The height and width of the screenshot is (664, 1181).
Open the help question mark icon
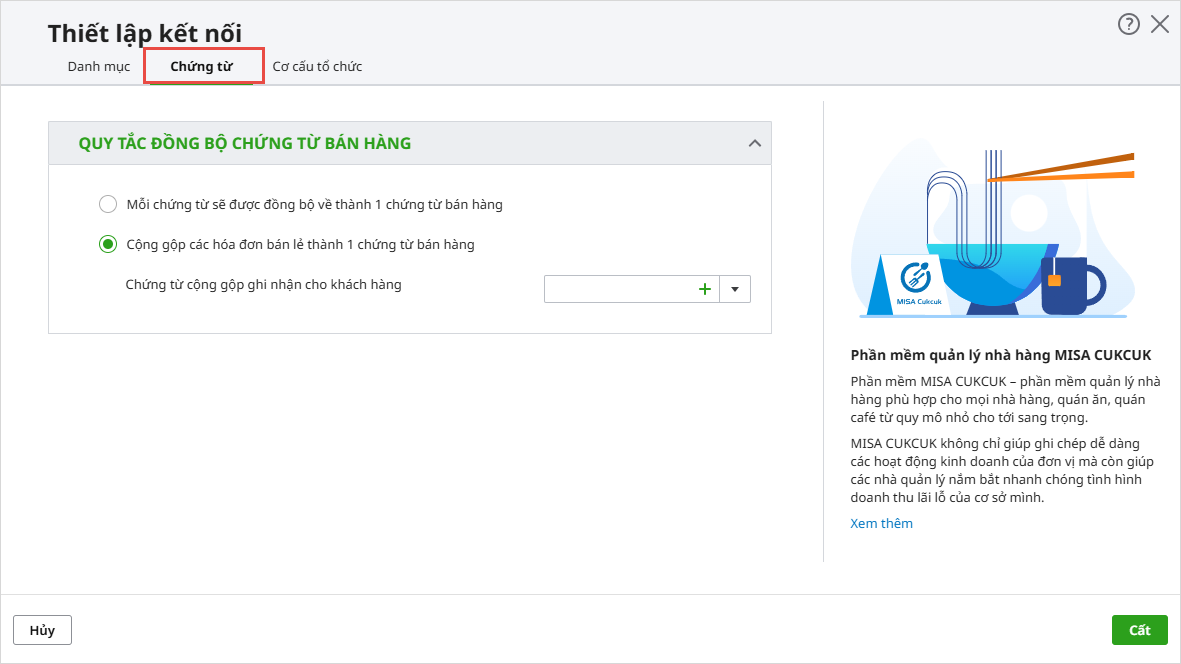click(x=1128, y=25)
